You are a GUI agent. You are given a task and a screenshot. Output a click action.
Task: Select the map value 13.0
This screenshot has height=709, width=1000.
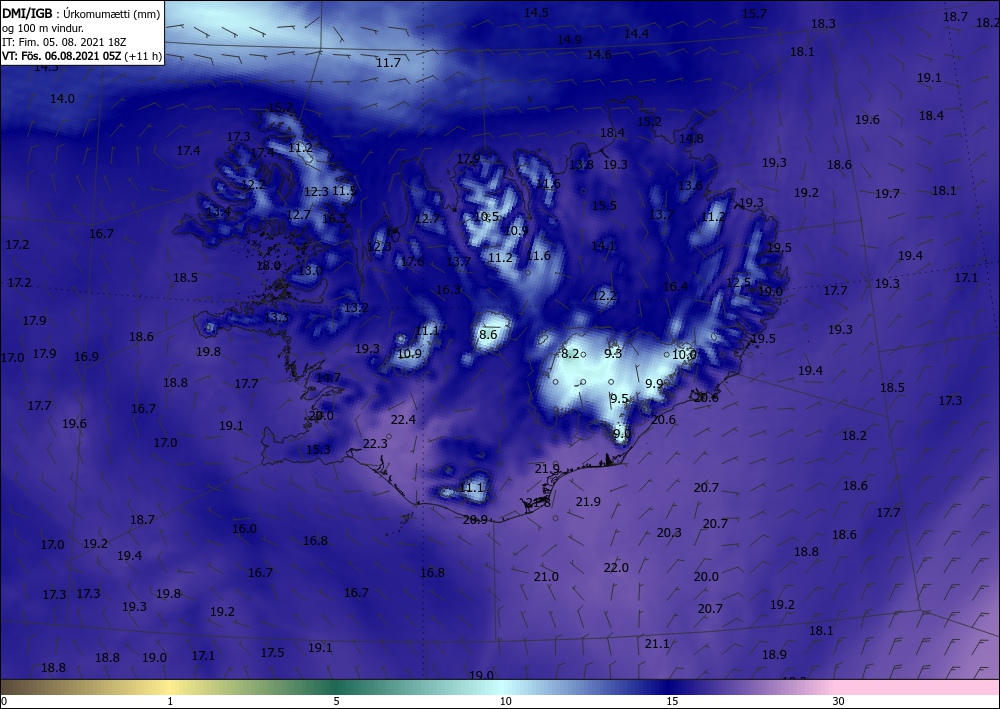click(x=310, y=270)
